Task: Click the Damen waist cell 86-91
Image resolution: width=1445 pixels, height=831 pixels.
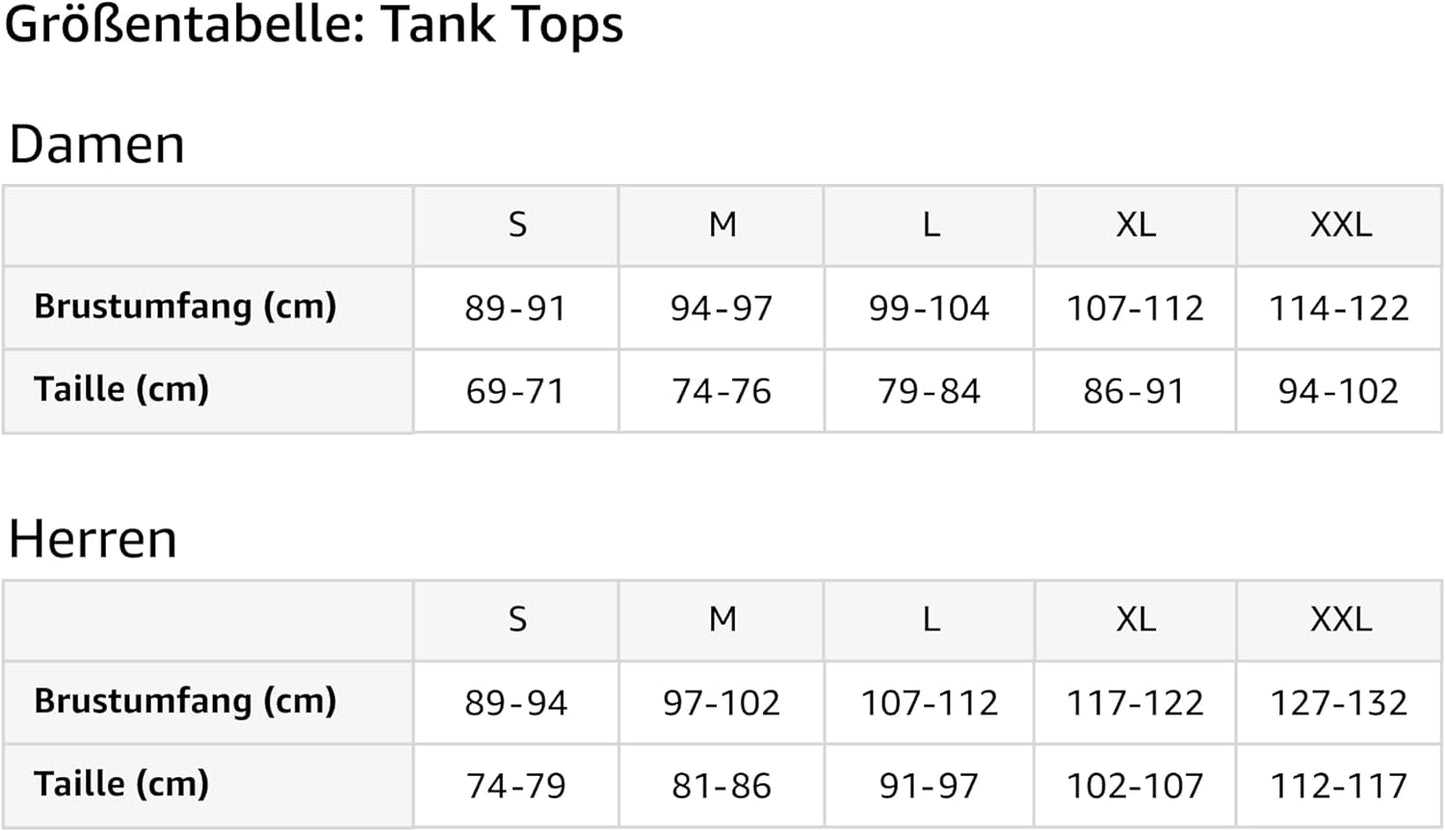Action: point(1134,391)
